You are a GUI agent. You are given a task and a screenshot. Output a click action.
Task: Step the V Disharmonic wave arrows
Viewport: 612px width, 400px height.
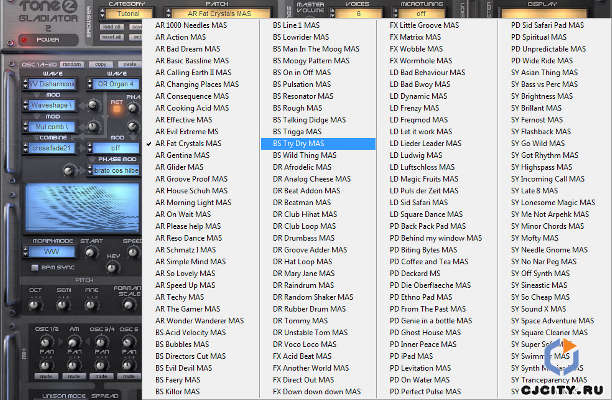(26, 84)
